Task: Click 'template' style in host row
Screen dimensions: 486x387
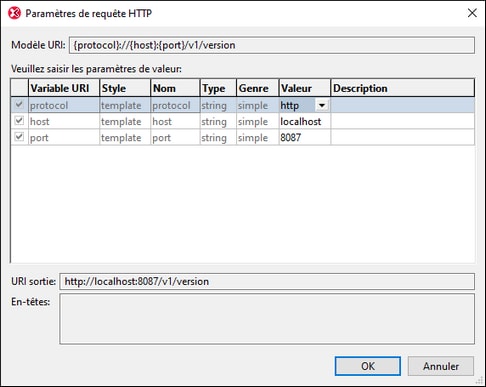Action: pyautogui.click(x=125, y=122)
